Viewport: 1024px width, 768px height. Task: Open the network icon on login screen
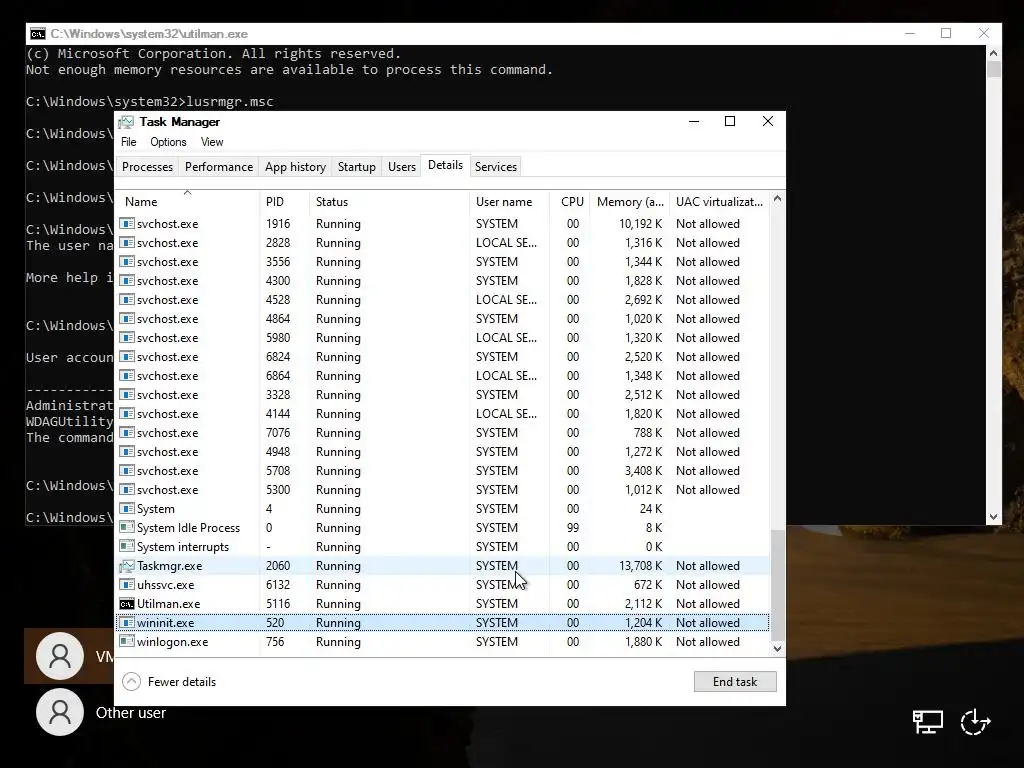click(927, 722)
